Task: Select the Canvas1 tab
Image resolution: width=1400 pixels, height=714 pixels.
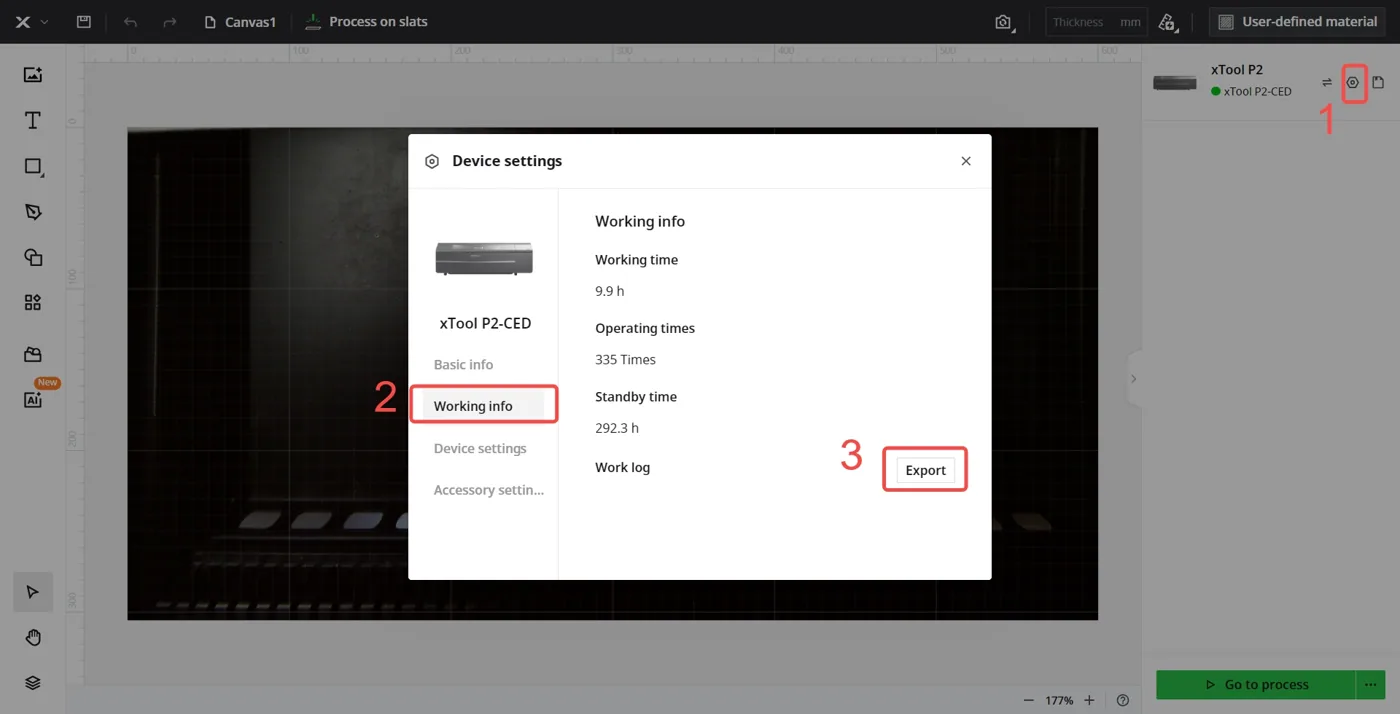Action: click(240, 22)
